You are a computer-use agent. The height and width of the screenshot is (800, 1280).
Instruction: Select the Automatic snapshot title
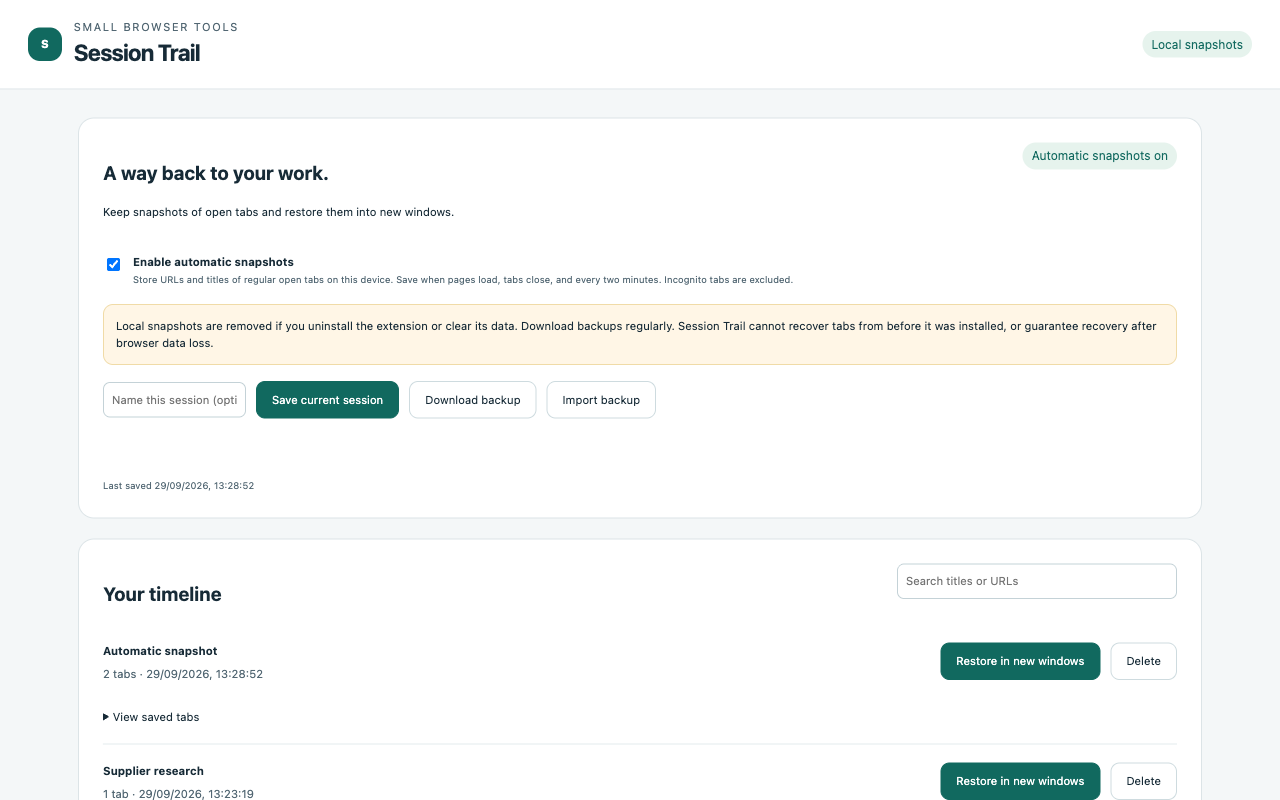[160, 651]
